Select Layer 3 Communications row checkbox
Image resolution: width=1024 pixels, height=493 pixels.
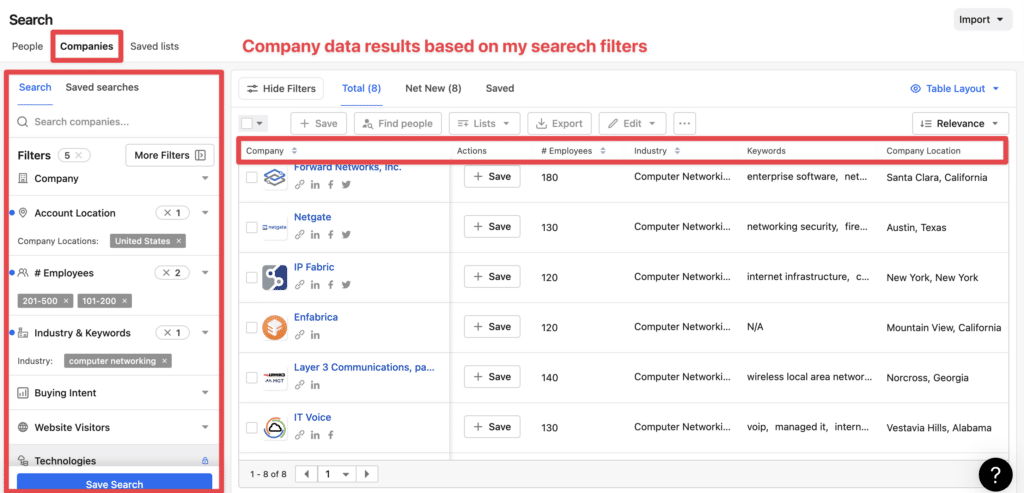click(x=251, y=377)
